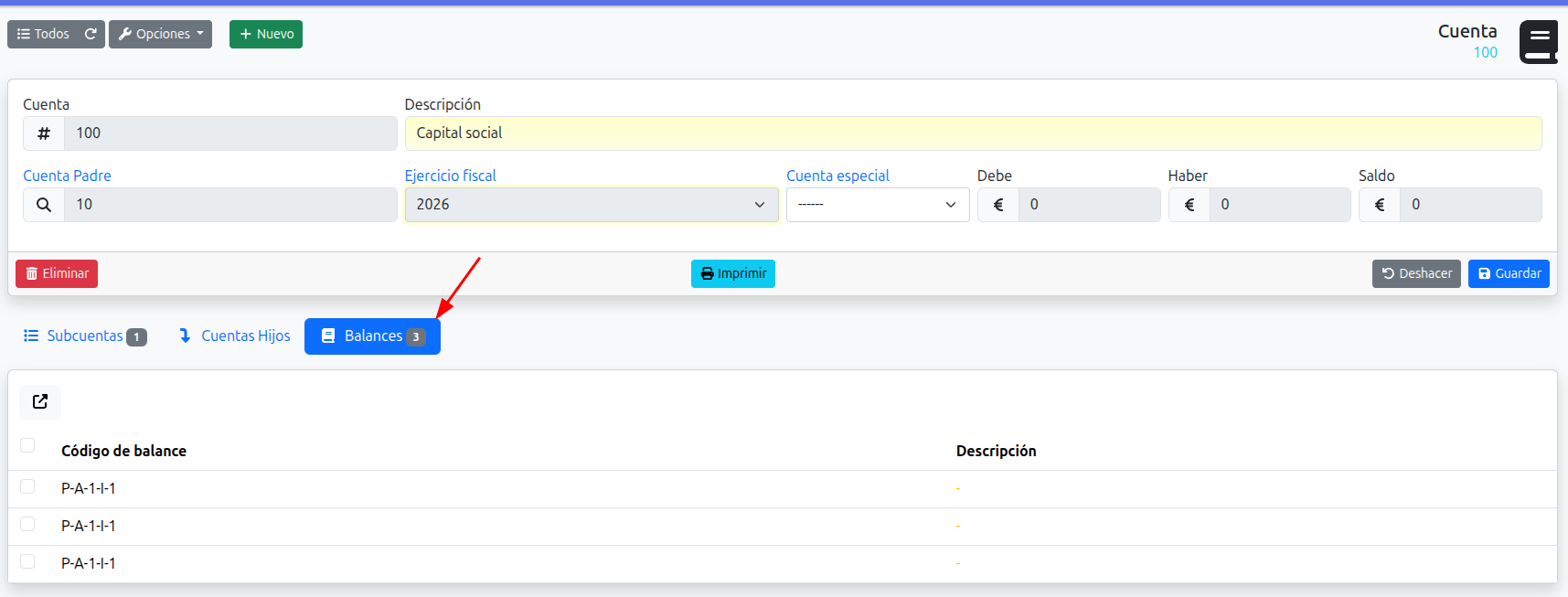Open the Ejercicio fiscal 2026 dropdown
This screenshot has height=597, width=1568.
[x=591, y=205]
